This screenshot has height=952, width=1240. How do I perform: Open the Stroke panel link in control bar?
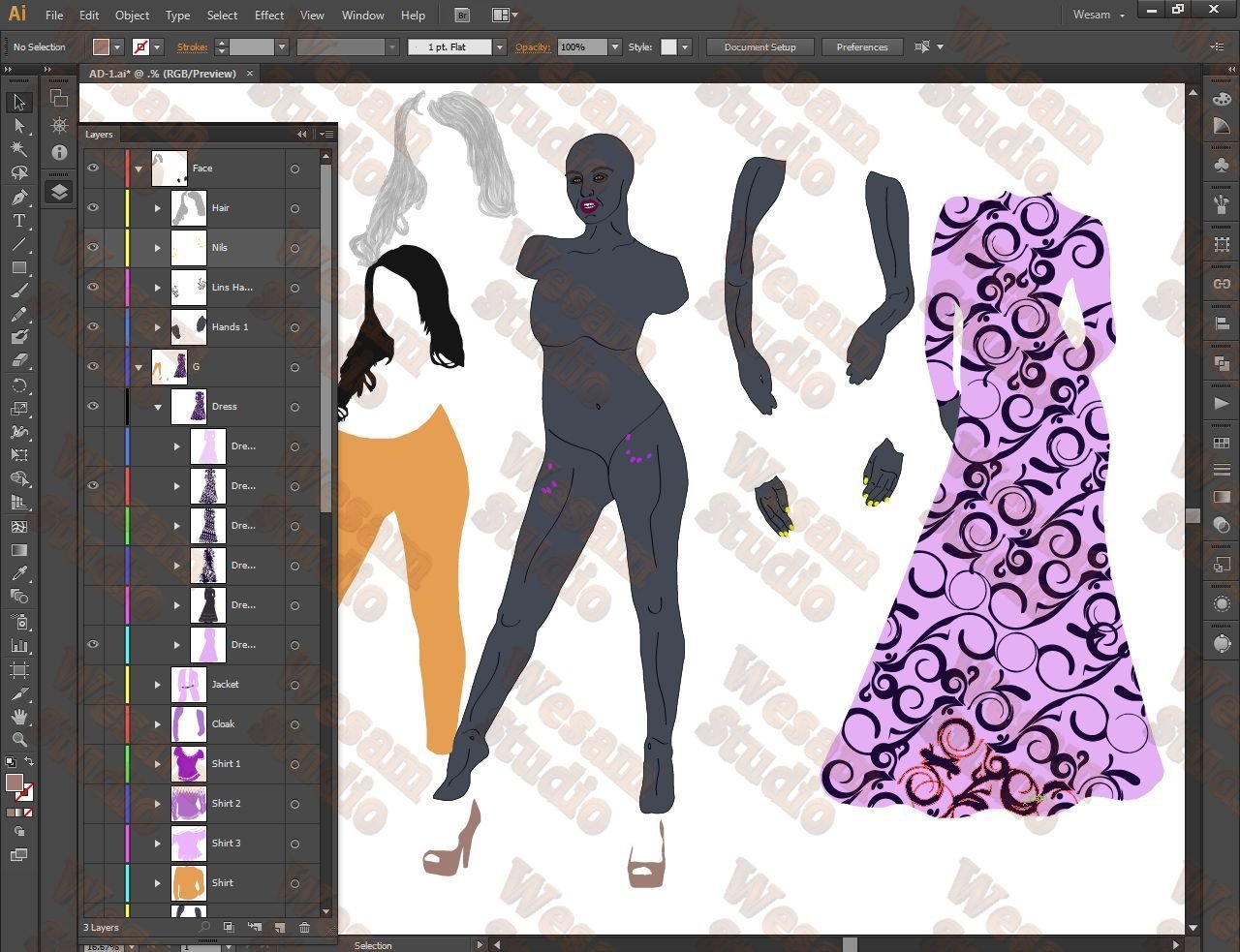(x=192, y=46)
